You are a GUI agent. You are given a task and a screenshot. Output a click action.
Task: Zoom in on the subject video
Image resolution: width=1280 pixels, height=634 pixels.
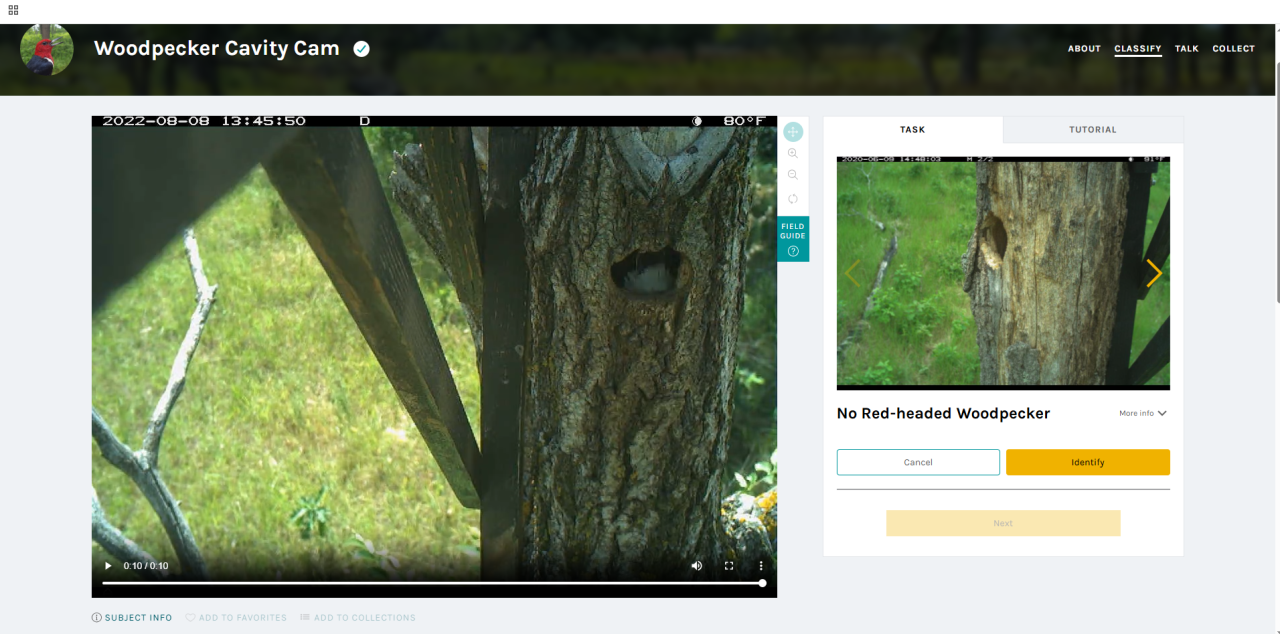pos(793,154)
